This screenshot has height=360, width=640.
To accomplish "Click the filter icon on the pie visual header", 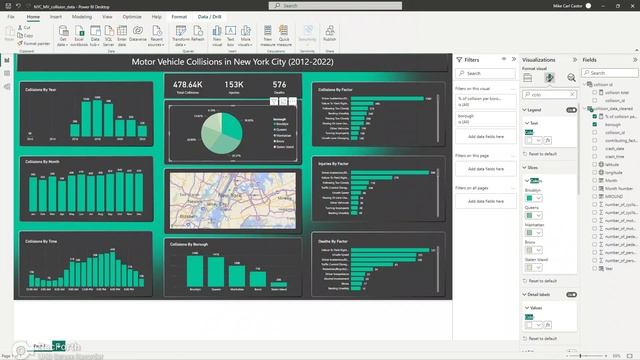I will [x=274, y=101].
